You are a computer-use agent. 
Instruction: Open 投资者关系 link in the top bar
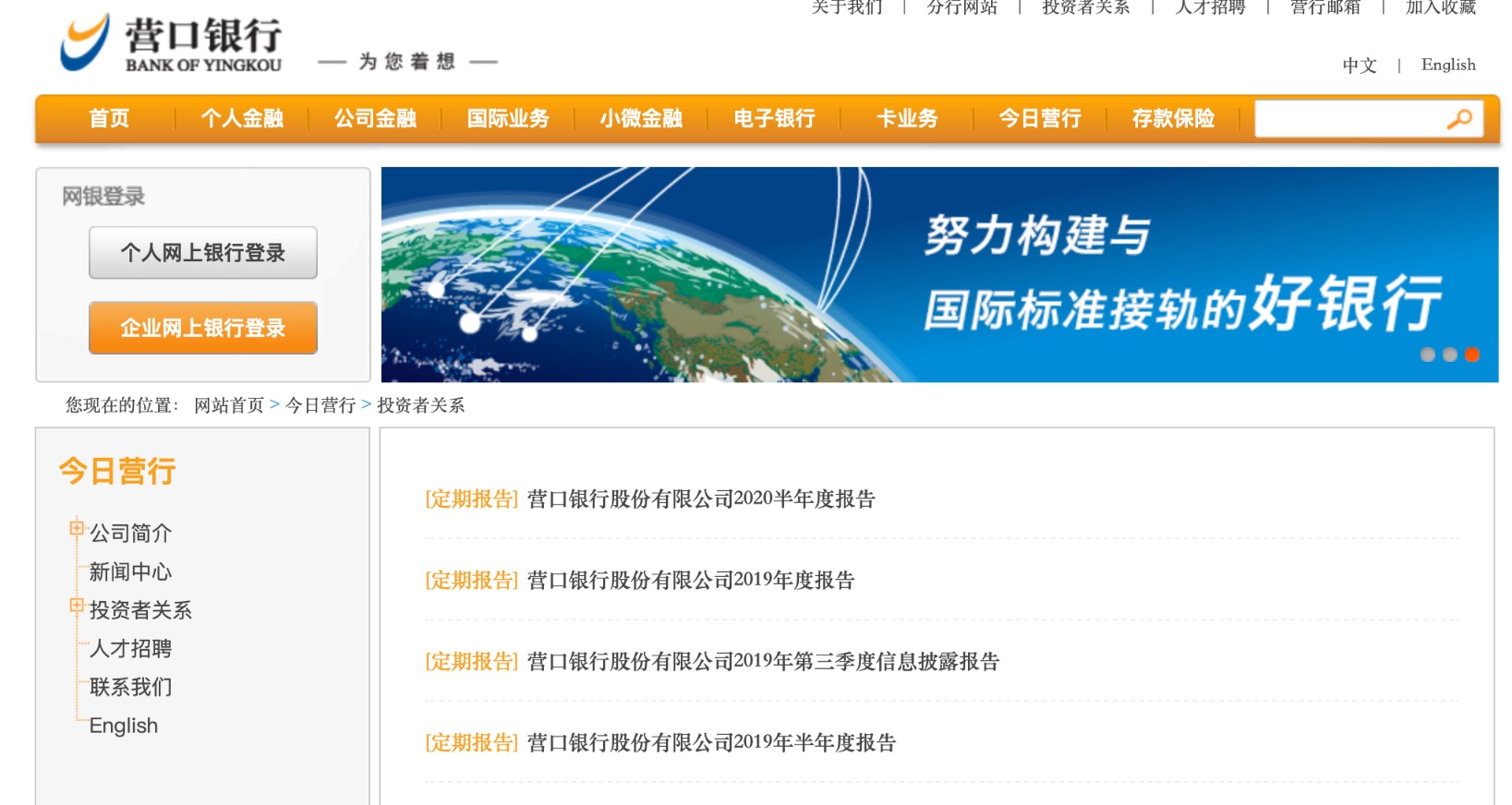(x=1085, y=7)
